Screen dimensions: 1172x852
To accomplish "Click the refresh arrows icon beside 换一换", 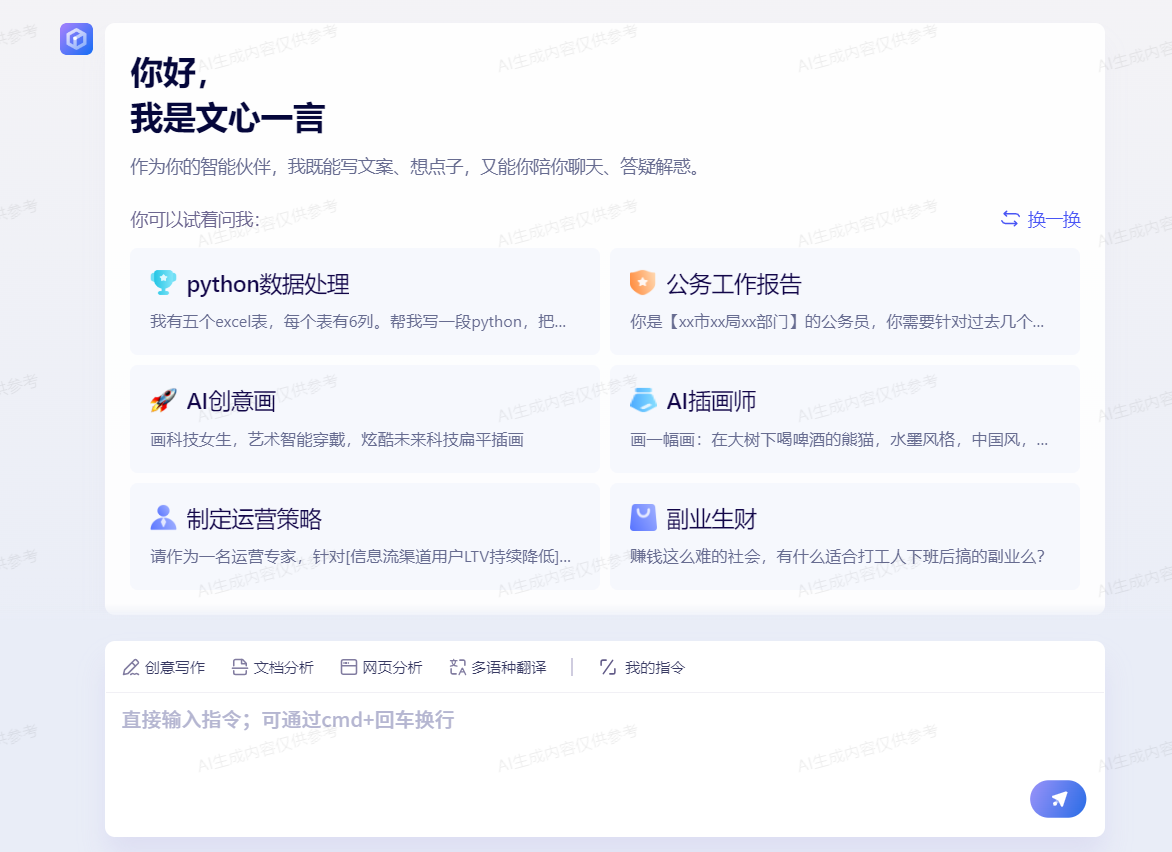I will pyautogui.click(x=1009, y=219).
